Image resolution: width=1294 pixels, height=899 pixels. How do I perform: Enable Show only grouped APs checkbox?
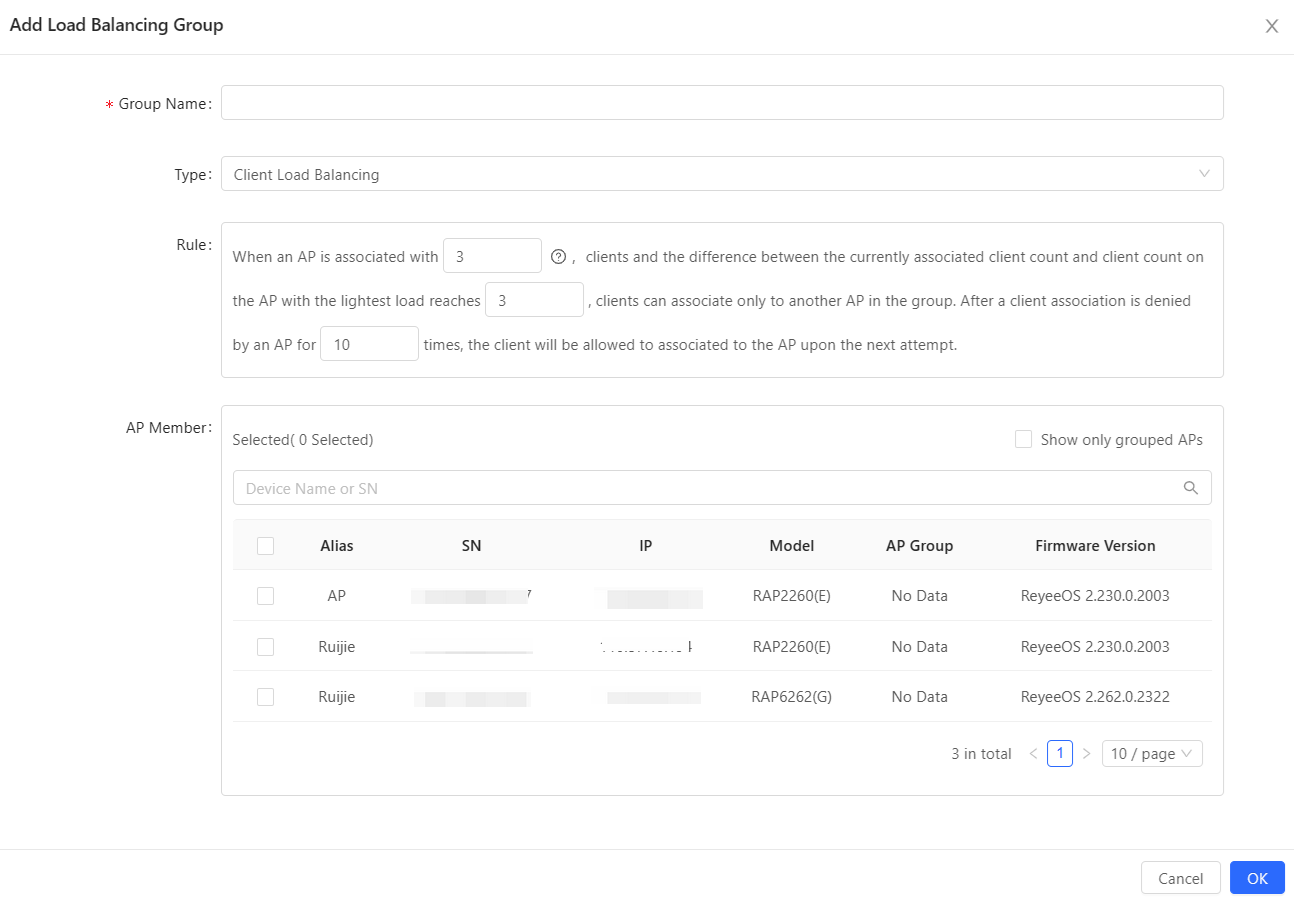[x=1023, y=439]
